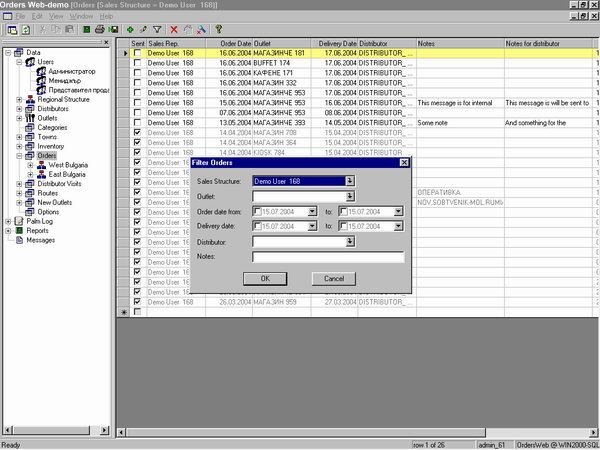Click the yellow help question-mark icon
This screenshot has height=450, width=600.
[x=219, y=31]
